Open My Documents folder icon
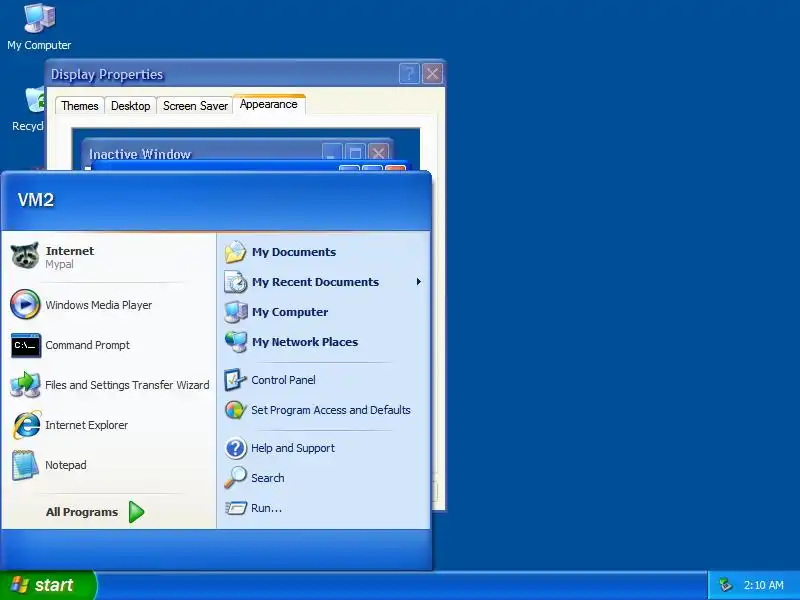Screen dimensions: 800x600 coord(235,252)
